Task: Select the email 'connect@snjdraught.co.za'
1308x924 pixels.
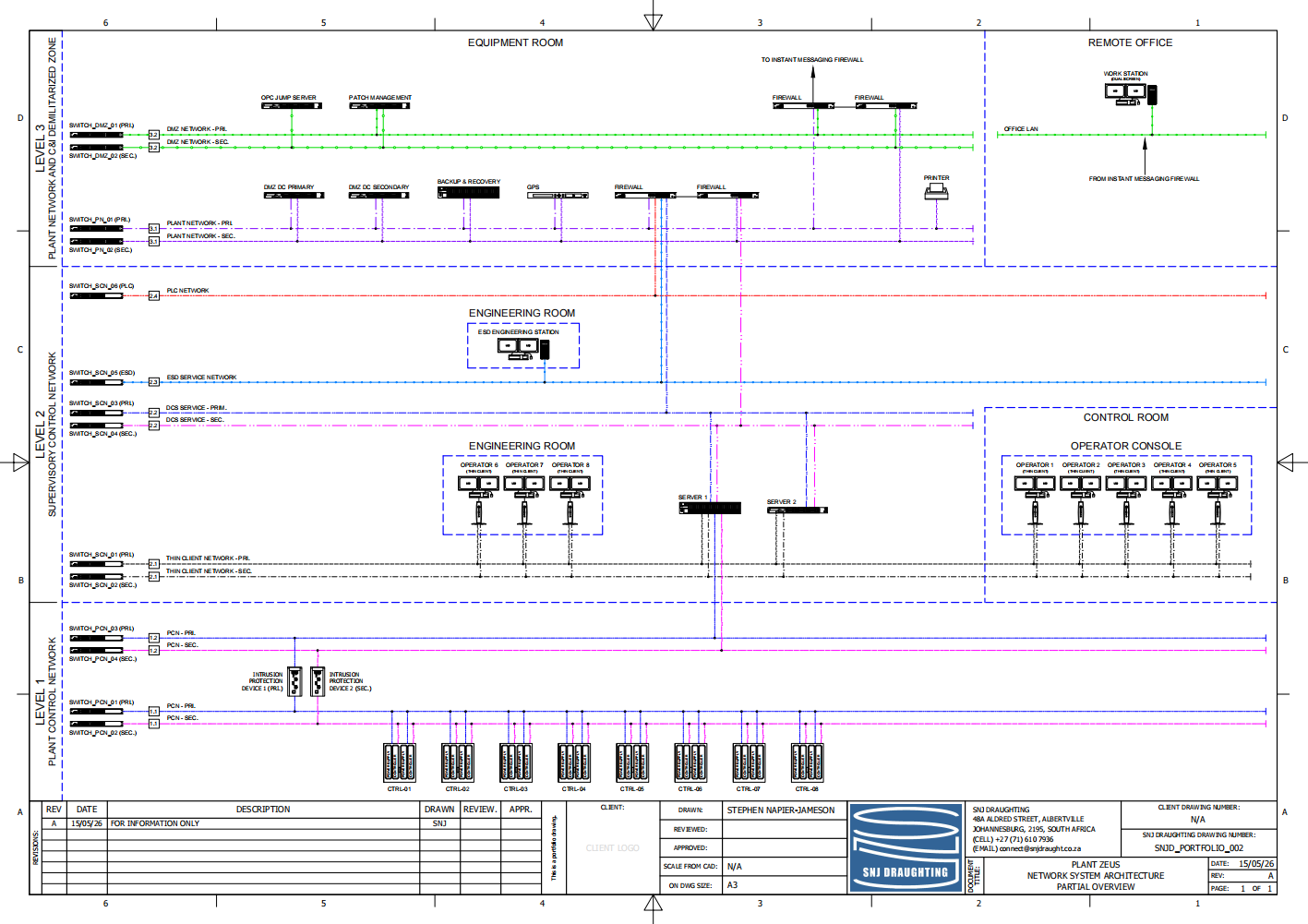Action: (x=1040, y=848)
